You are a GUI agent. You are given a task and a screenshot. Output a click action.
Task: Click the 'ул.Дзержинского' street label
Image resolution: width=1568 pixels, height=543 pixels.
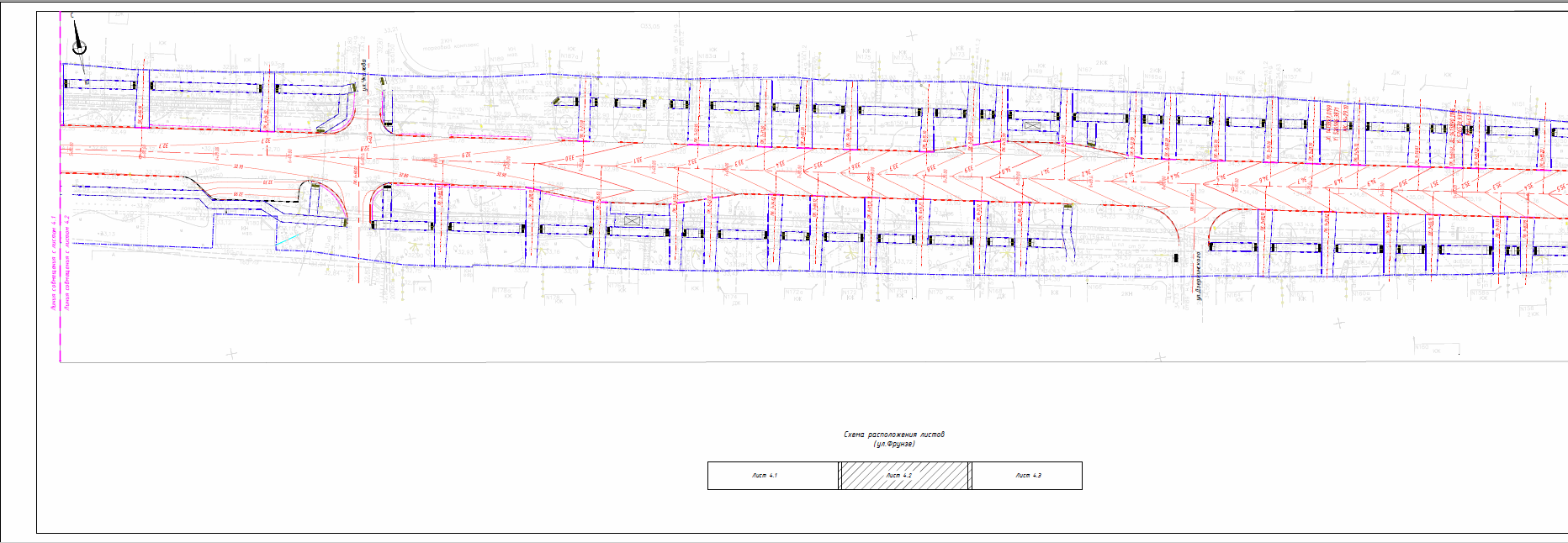(x=1199, y=275)
